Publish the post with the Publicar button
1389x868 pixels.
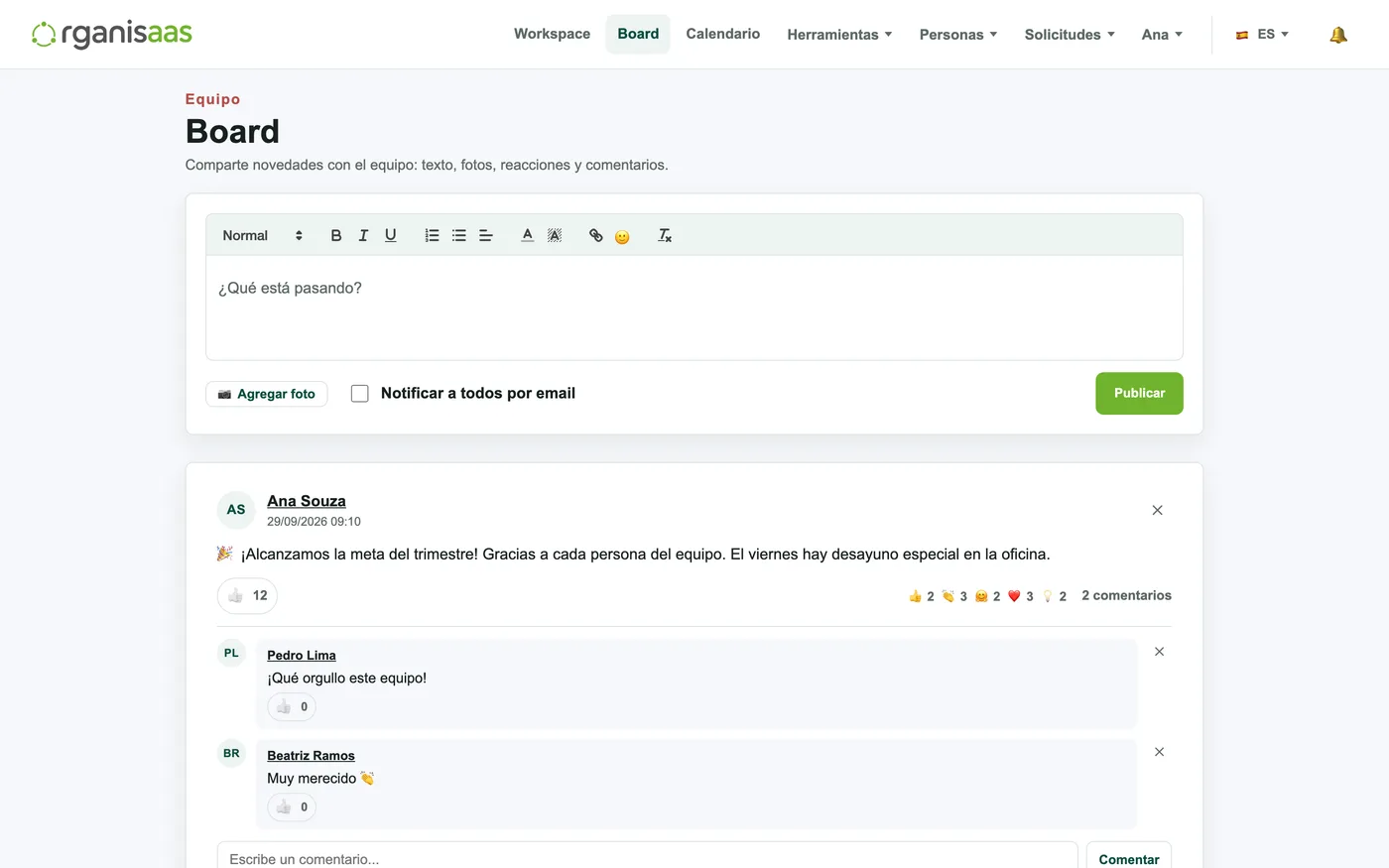(1139, 394)
